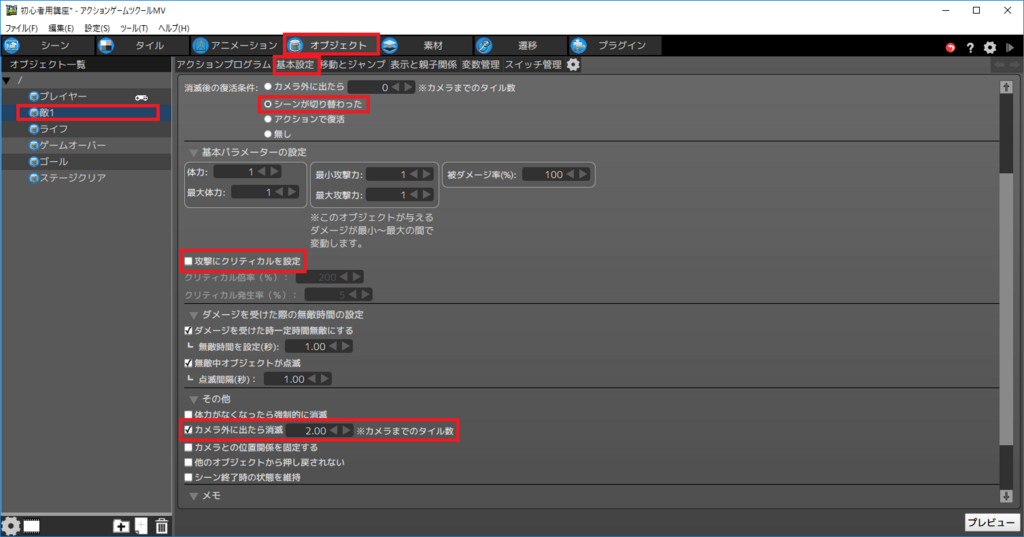Toggle ダメージを受けた時一定時間無敵にする checkbox
The image size is (1024, 537).
[x=189, y=331]
